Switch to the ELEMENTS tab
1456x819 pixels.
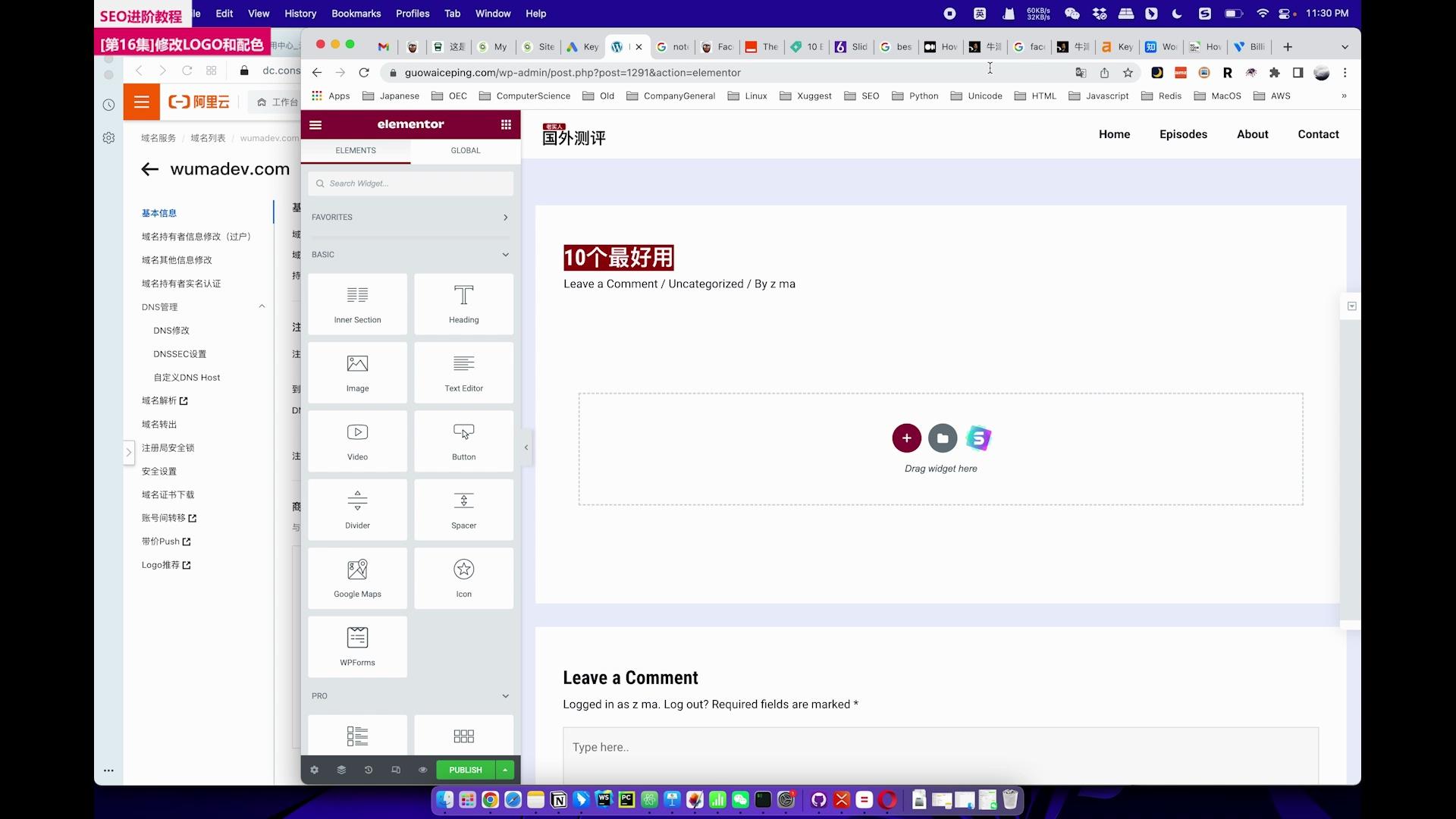click(x=356, y=150)
